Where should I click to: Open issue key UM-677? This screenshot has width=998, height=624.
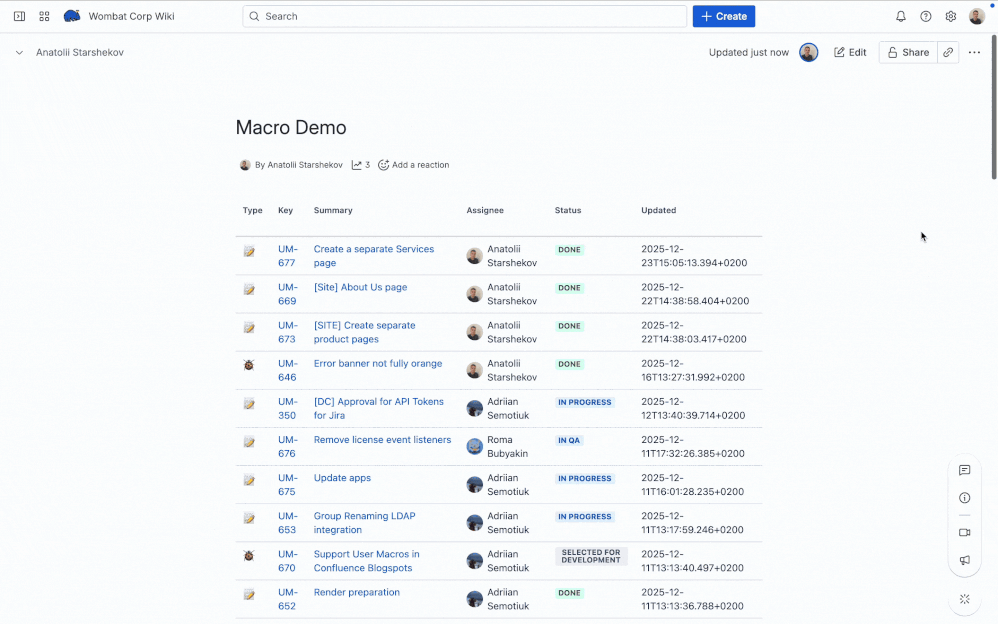287,256
